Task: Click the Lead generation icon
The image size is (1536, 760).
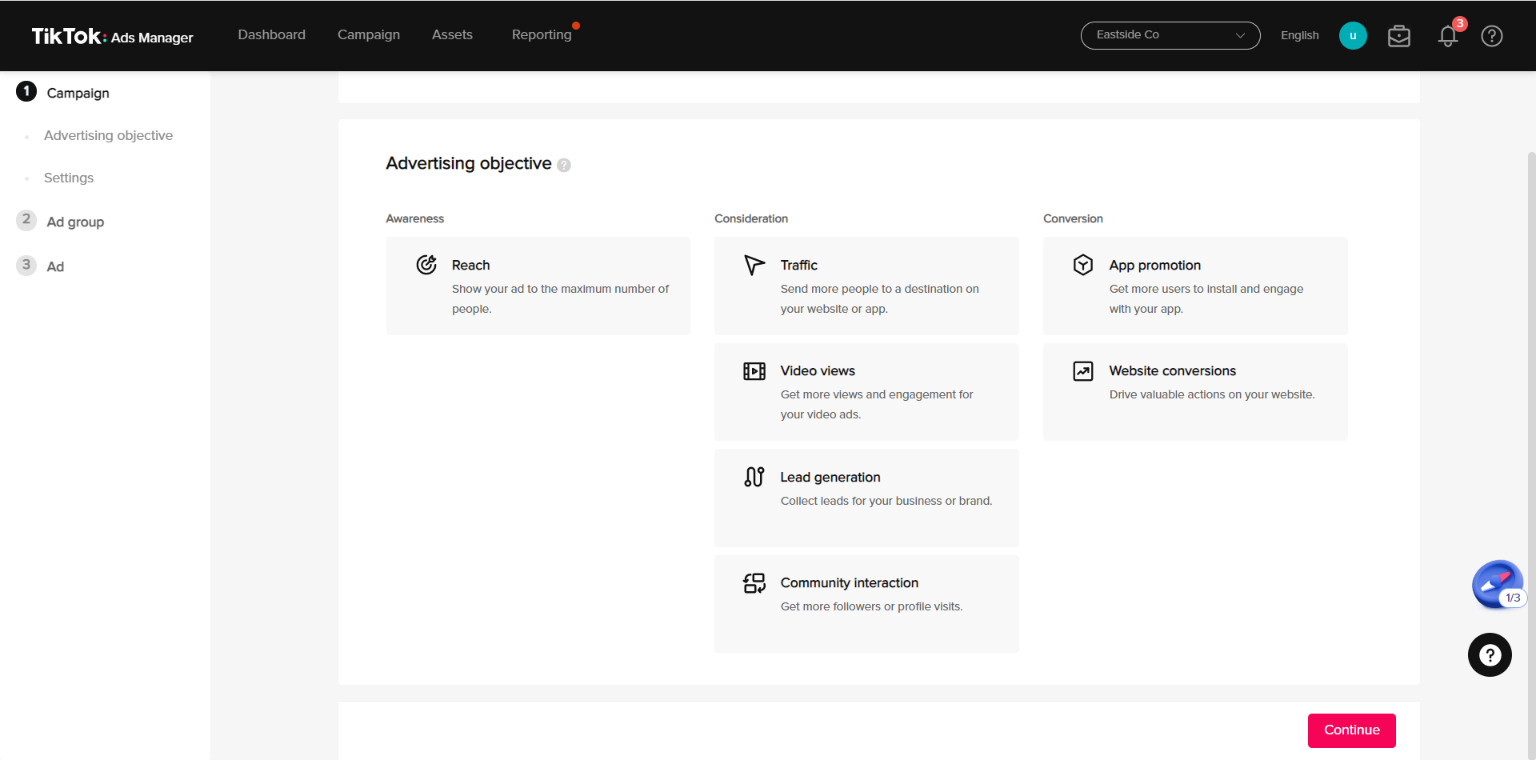Action: [x=754, y=477]
